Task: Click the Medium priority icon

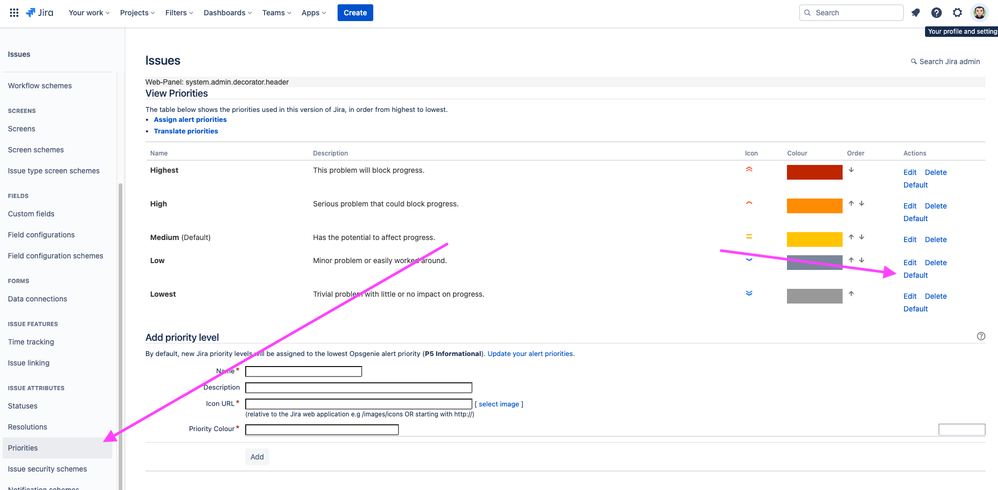Action: pyautogui.click(x=749, y=237)
